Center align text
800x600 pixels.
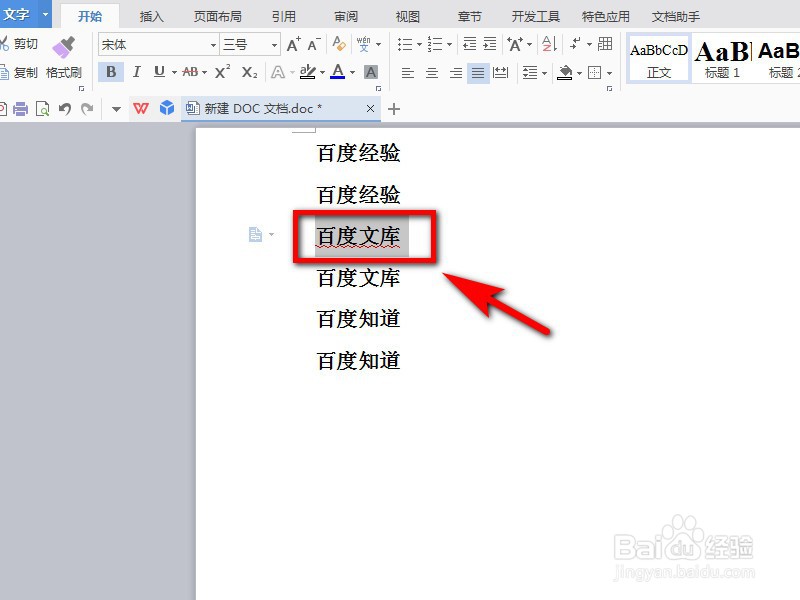pyautogui.click(x=432, y=73)
